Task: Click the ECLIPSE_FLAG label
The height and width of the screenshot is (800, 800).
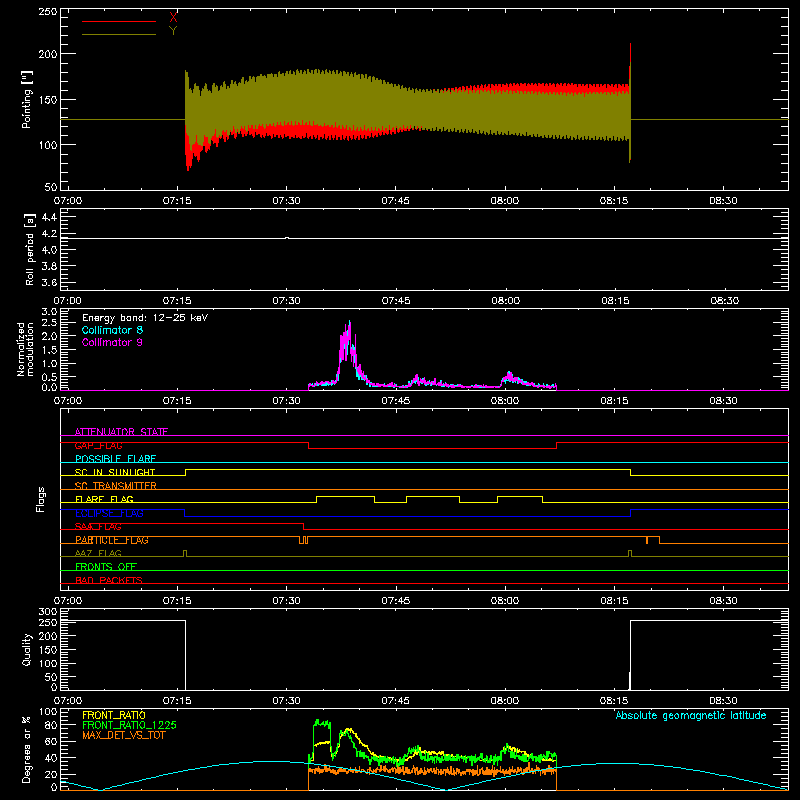Action: (x=109, y=513)
